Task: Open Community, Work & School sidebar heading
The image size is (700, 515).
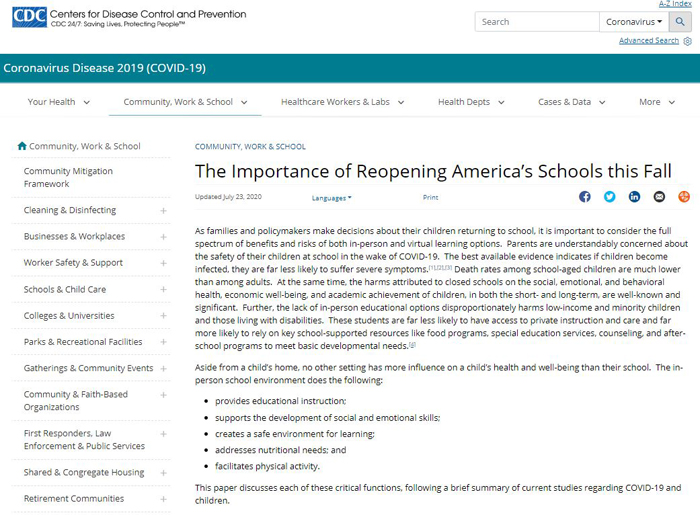Action: point(85,146)
